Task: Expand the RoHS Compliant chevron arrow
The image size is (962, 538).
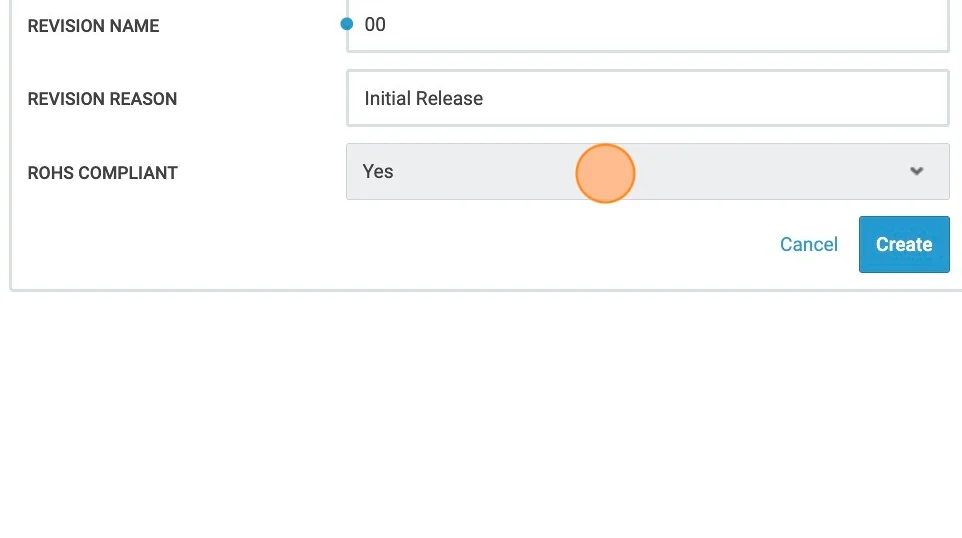Action: coord(916,171)
